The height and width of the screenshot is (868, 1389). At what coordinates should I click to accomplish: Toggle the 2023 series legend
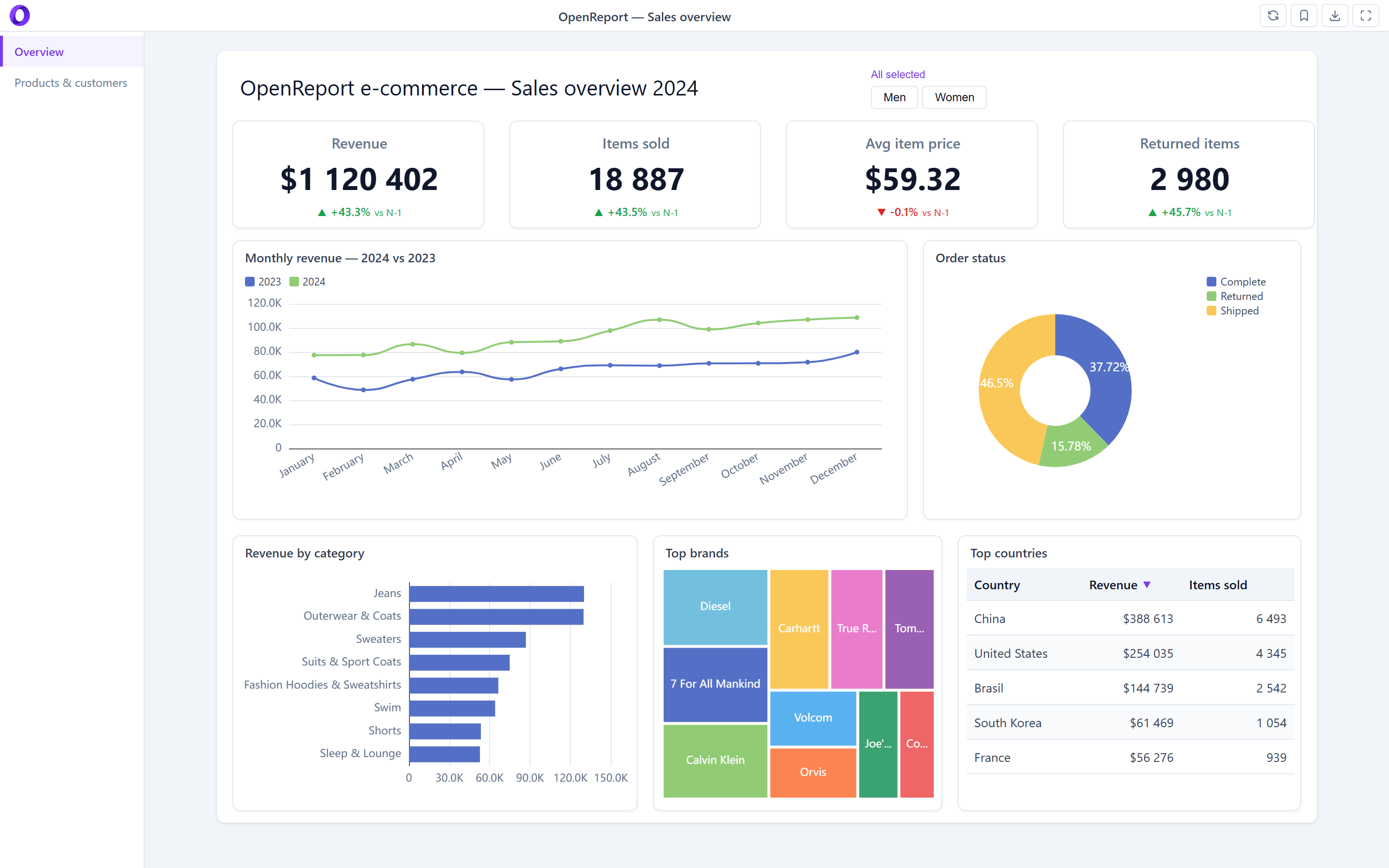pyautogui.click(x=263, y=282)
